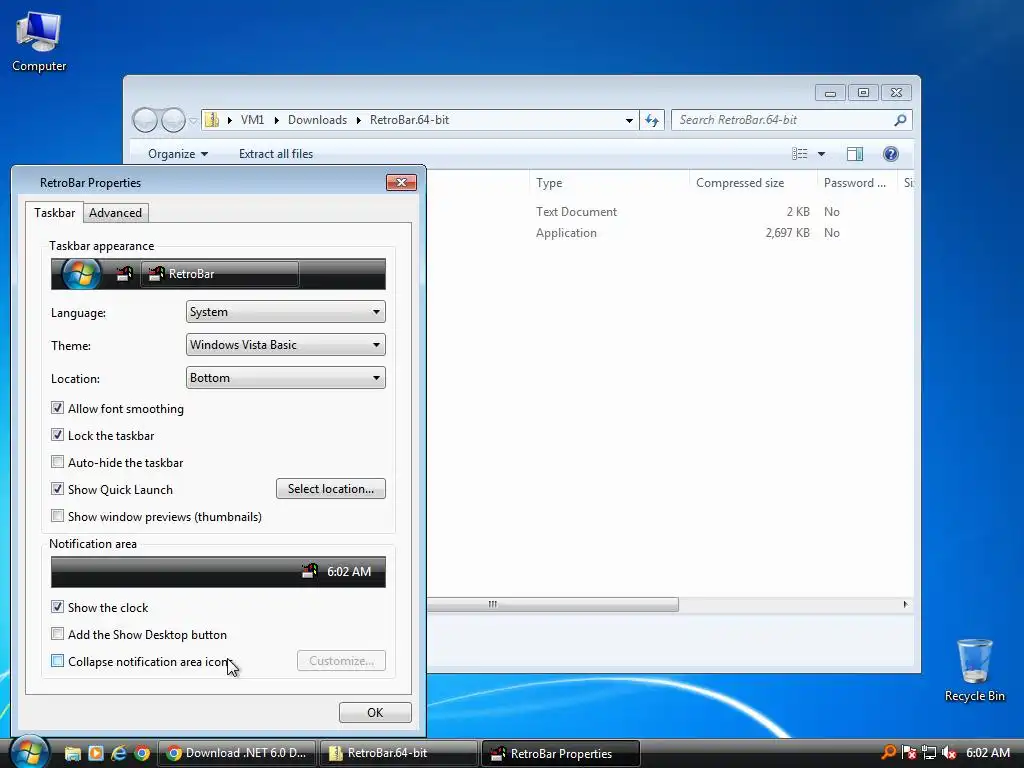Enable Add the Show Desktop button

(57, 634)
